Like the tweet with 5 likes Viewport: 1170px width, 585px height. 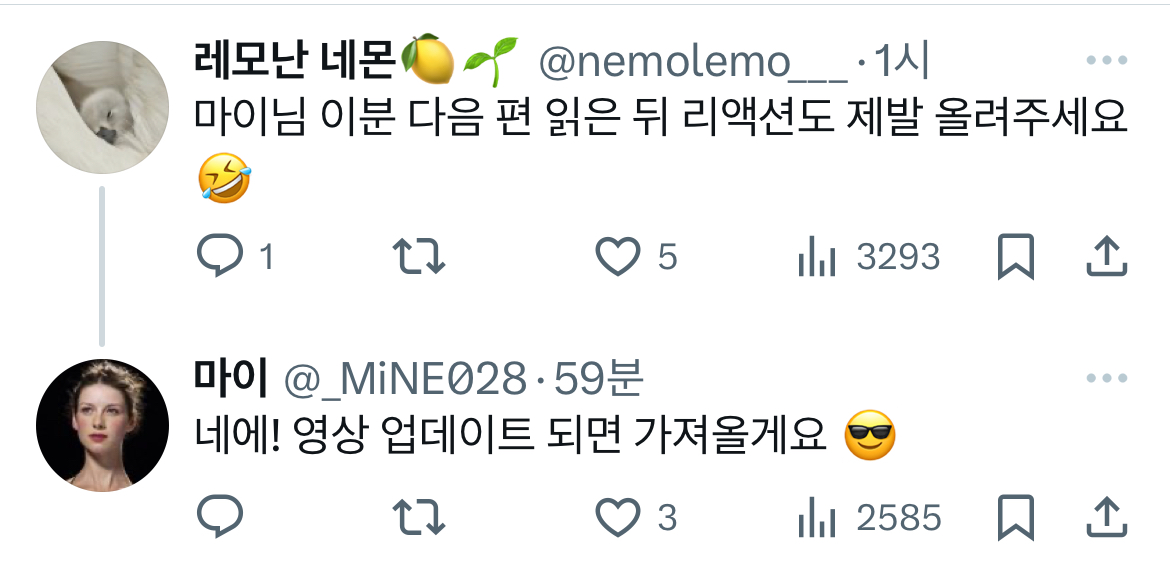pos(618,257)
